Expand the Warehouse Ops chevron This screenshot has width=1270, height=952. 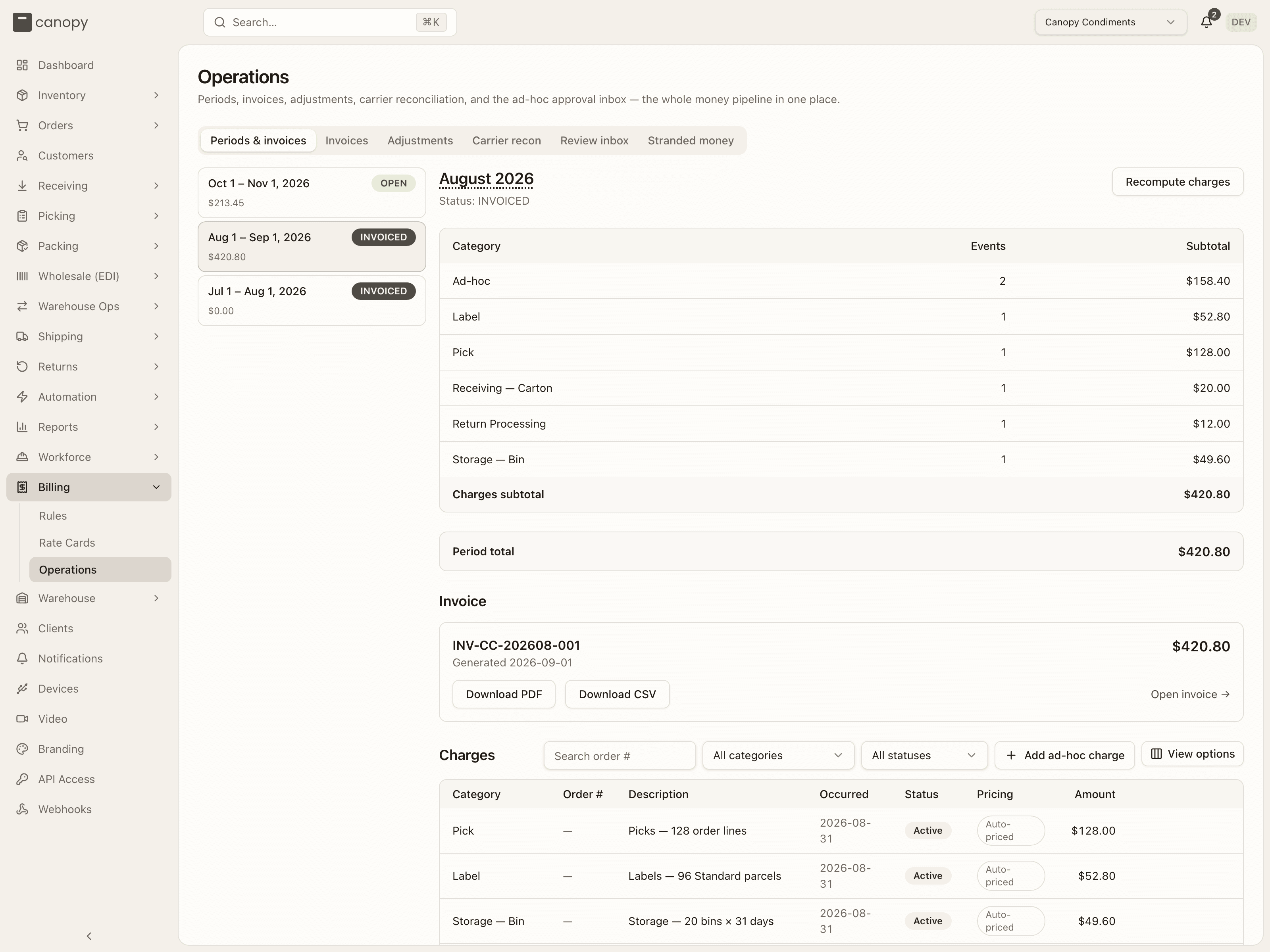[x=156, y=307]
